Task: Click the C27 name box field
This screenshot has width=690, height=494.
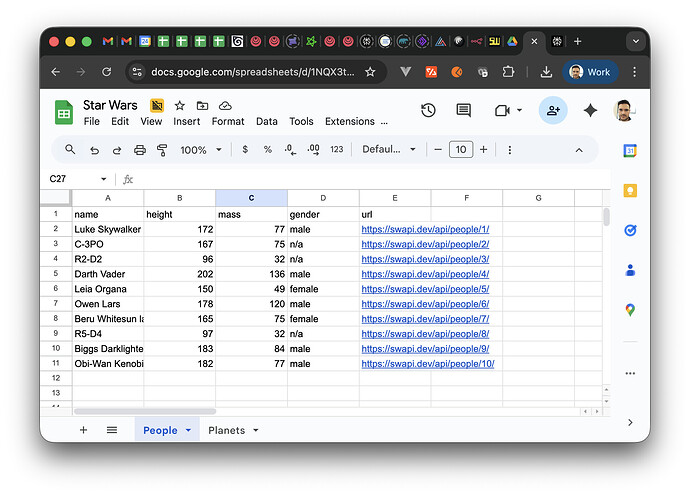Action: (x=70, y=179)
